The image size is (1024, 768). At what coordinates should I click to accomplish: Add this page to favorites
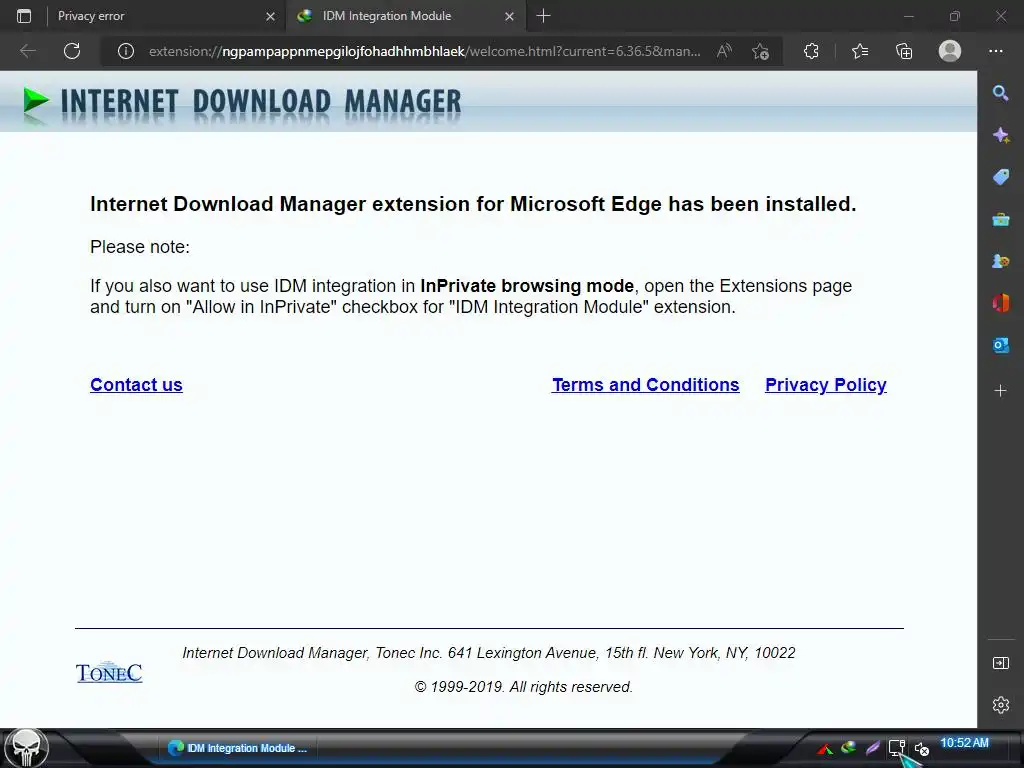click(760, 52)
